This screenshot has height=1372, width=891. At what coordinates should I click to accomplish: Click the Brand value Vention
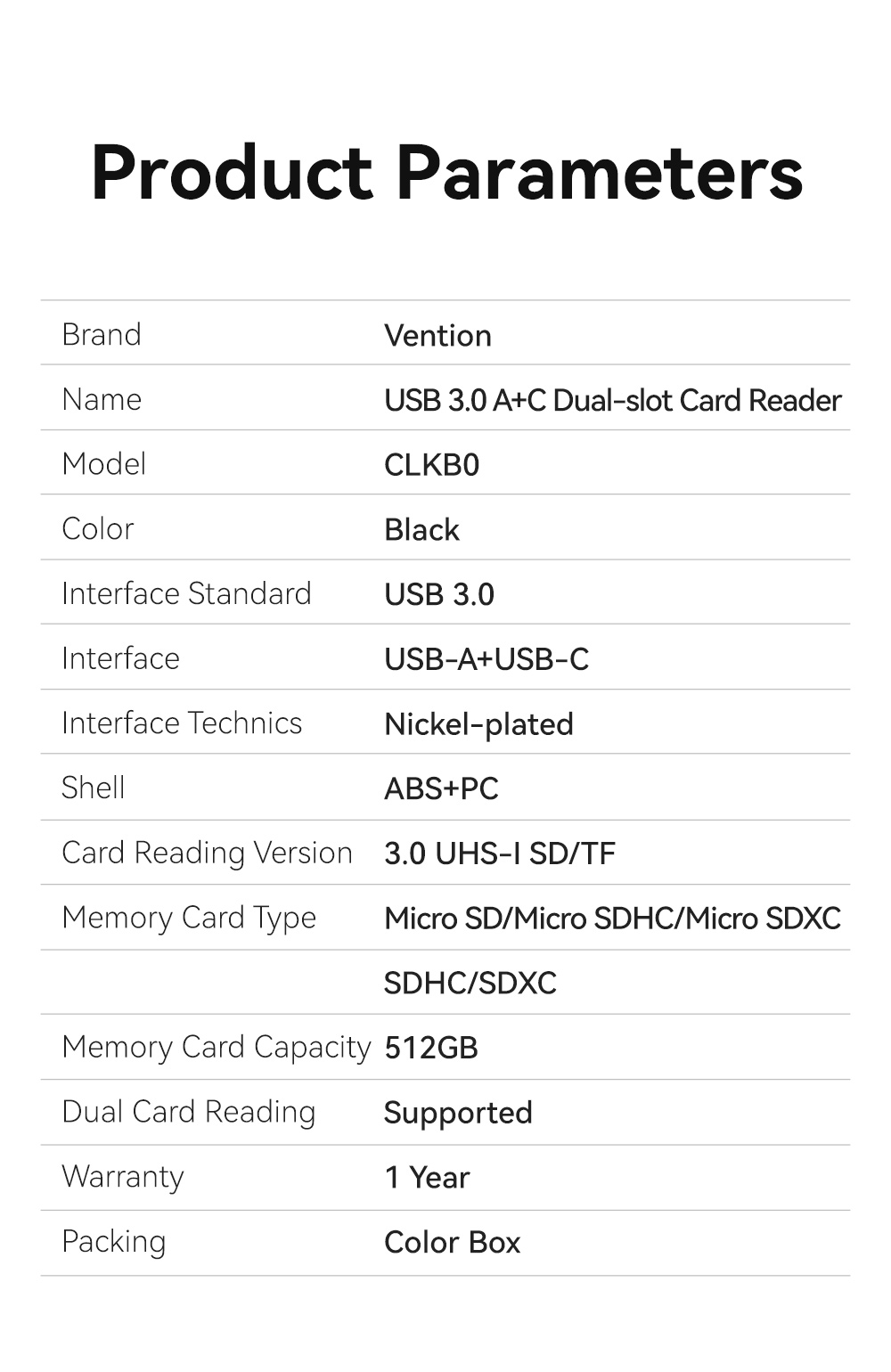(x=437, y=336)
